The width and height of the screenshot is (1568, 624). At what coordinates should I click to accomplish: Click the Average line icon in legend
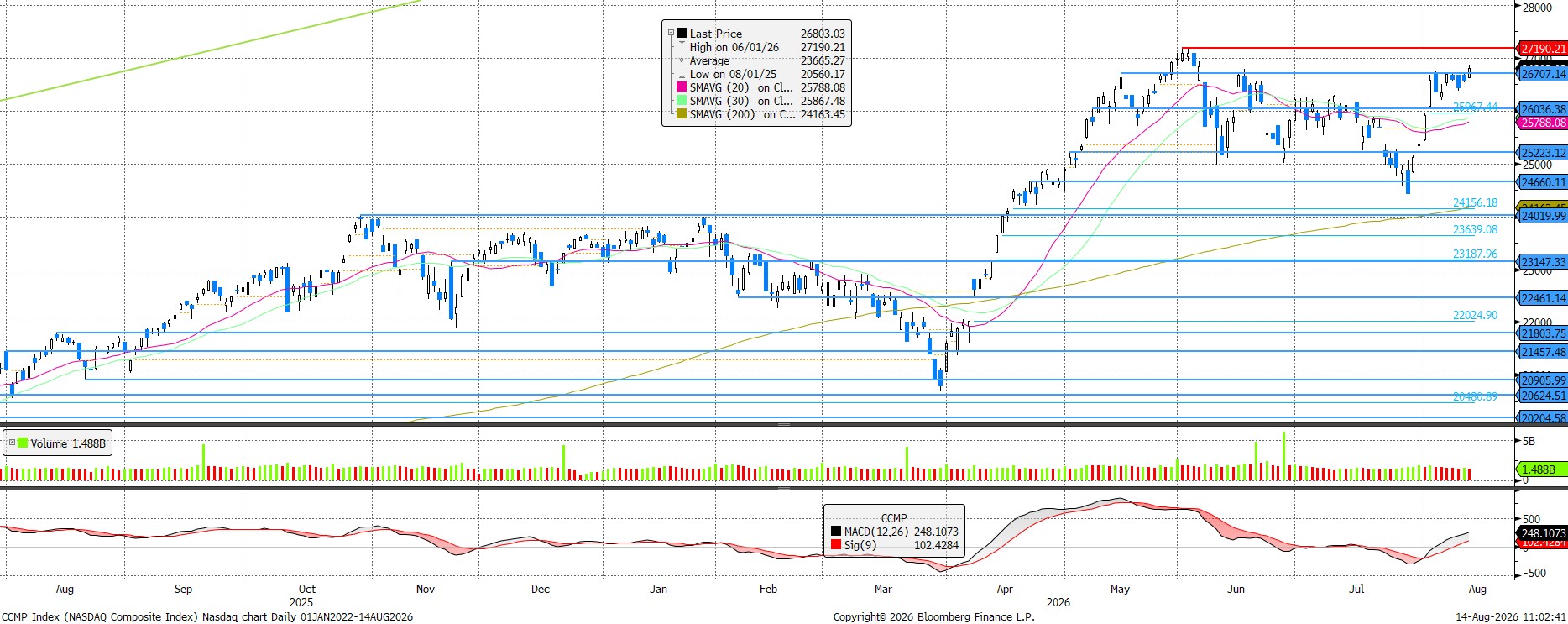(x=682, y=60)
